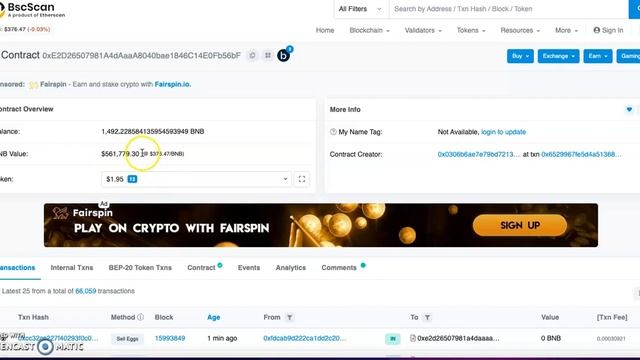The height and width of the screenshot is (360, 640).
Task: Open the Earn dropdown button
Action: click(x=598, y=56)
